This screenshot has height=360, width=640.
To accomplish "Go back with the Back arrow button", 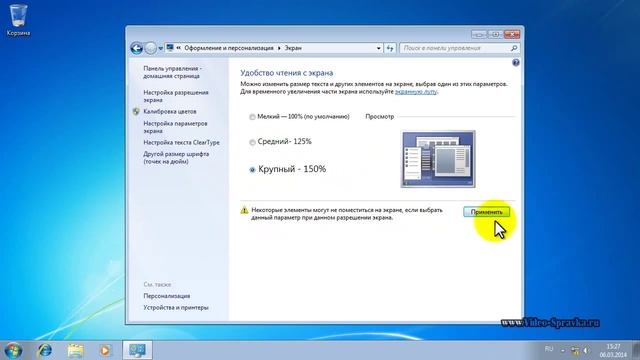I will pyautogui.click(x=137, y=48).
